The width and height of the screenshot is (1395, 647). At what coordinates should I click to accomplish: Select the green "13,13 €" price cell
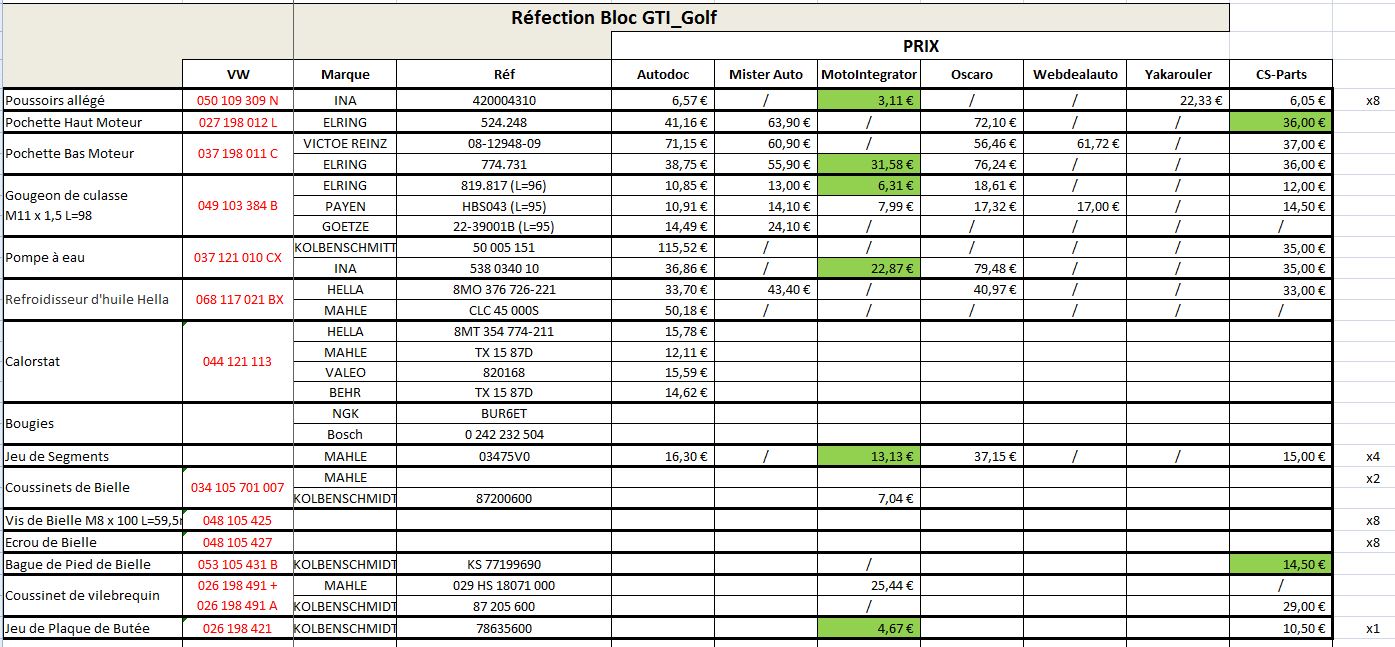(x=869, y=456)
